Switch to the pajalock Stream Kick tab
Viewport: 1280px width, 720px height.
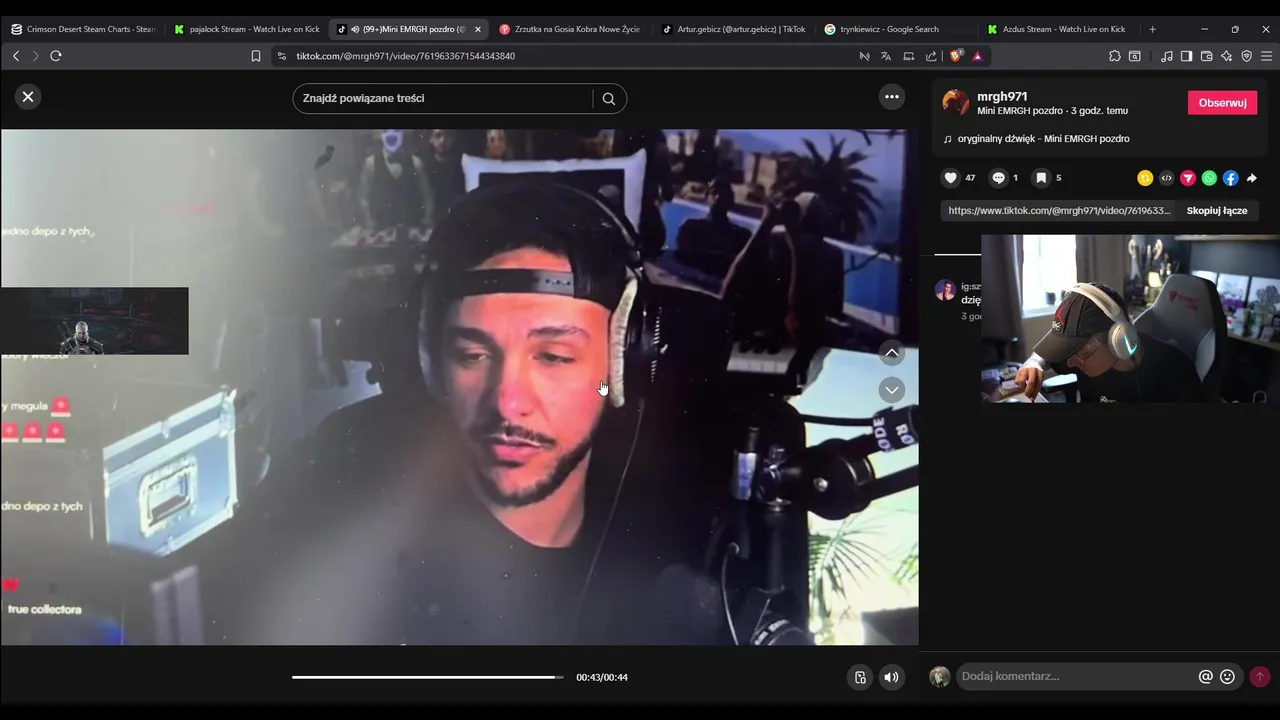[x=247, y=29]
